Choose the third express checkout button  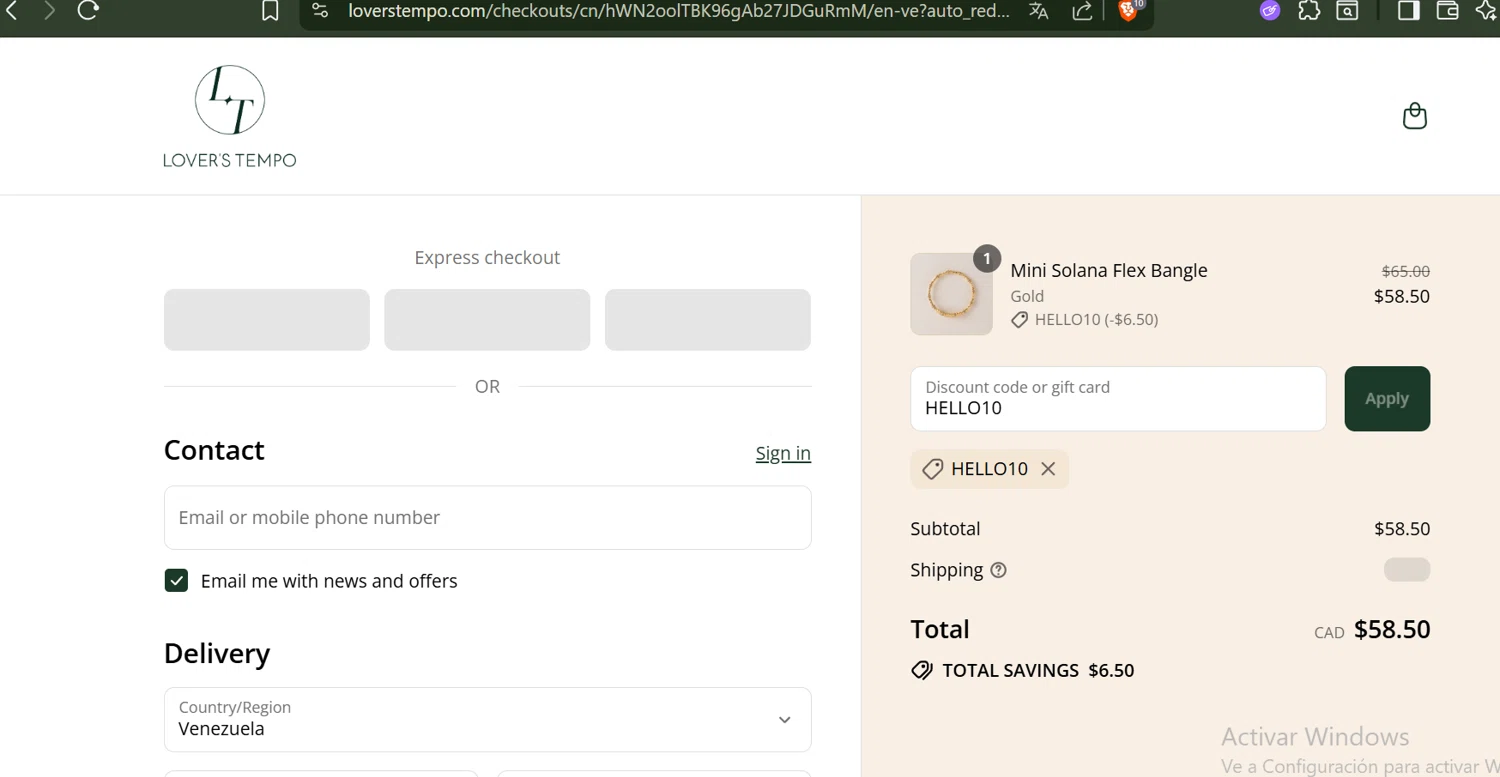pos(708,320)
